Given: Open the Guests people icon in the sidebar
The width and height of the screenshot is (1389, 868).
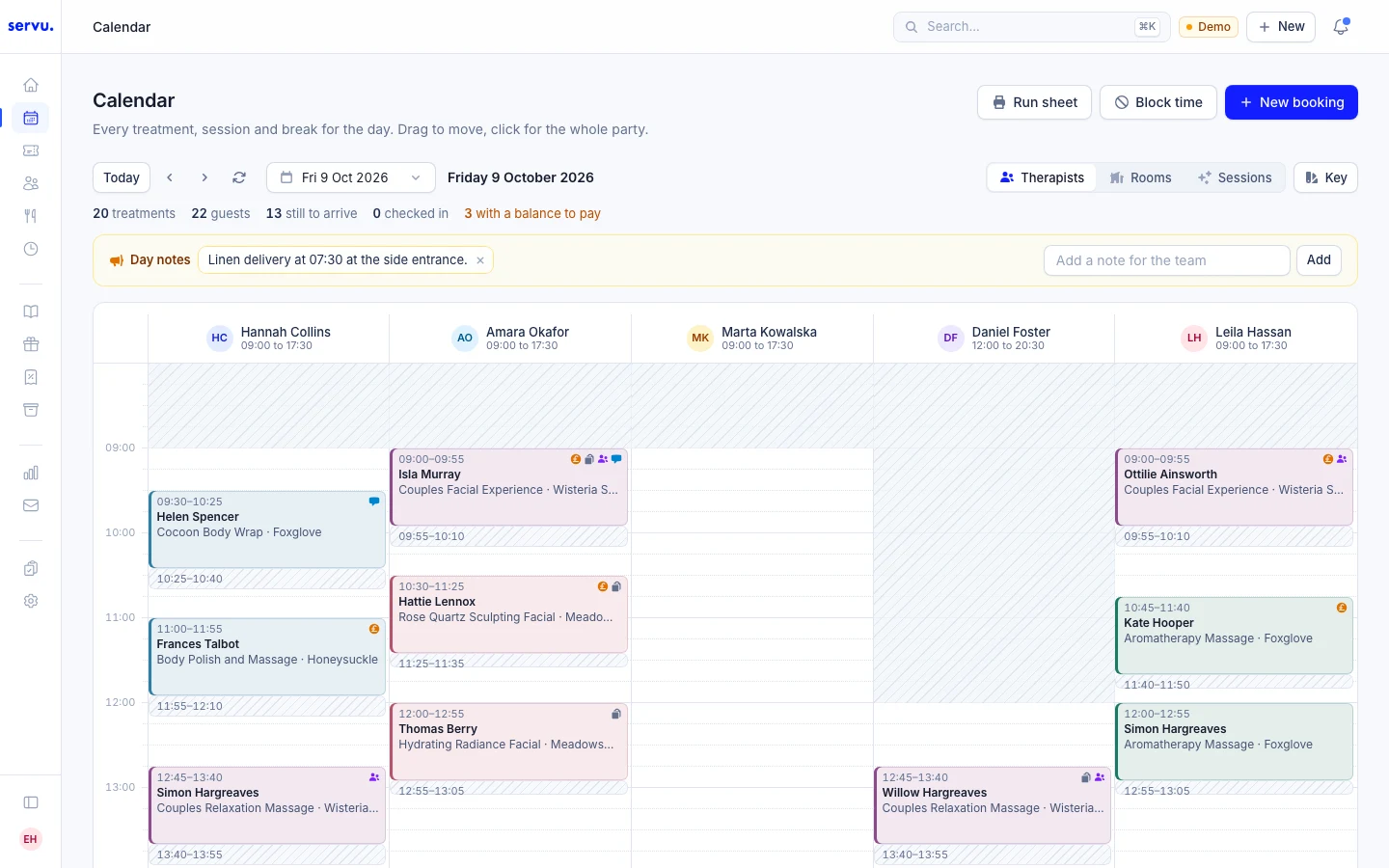Looking at the screenshot, I should (x=31, y=183).
